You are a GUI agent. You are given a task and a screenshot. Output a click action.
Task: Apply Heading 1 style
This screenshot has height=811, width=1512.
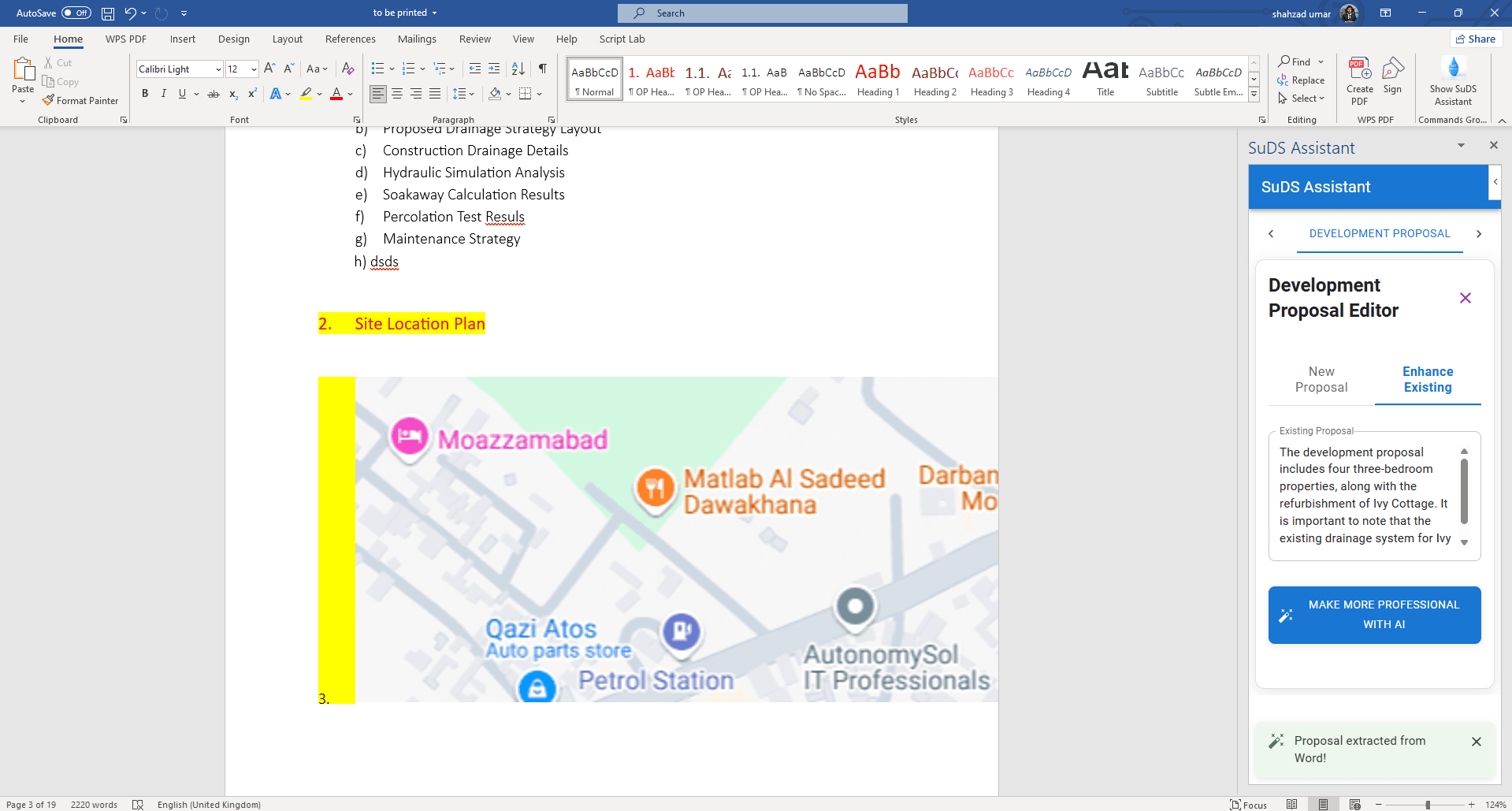pyautogui.click(x=878, y=79)
